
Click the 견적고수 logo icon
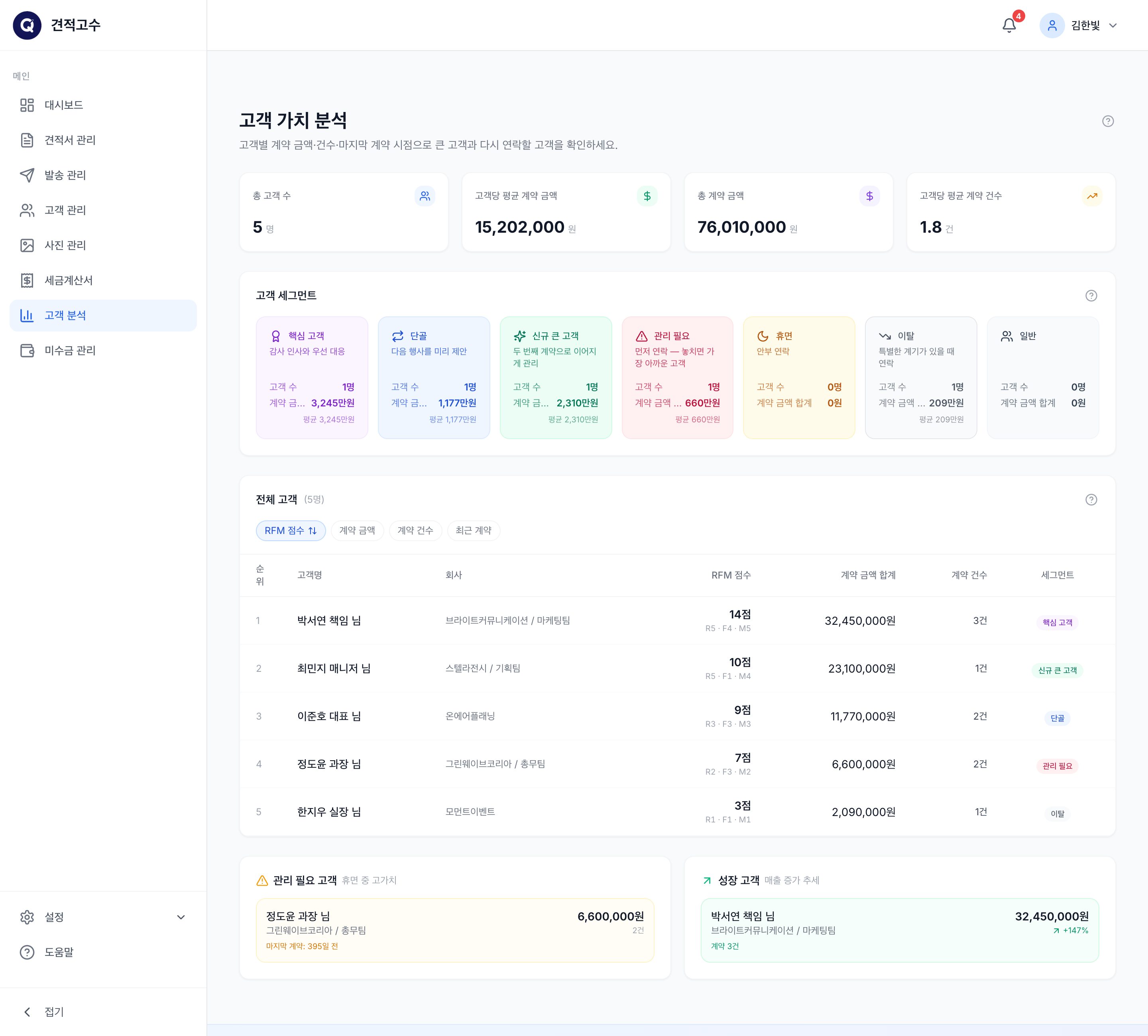[x=27, y=25]
